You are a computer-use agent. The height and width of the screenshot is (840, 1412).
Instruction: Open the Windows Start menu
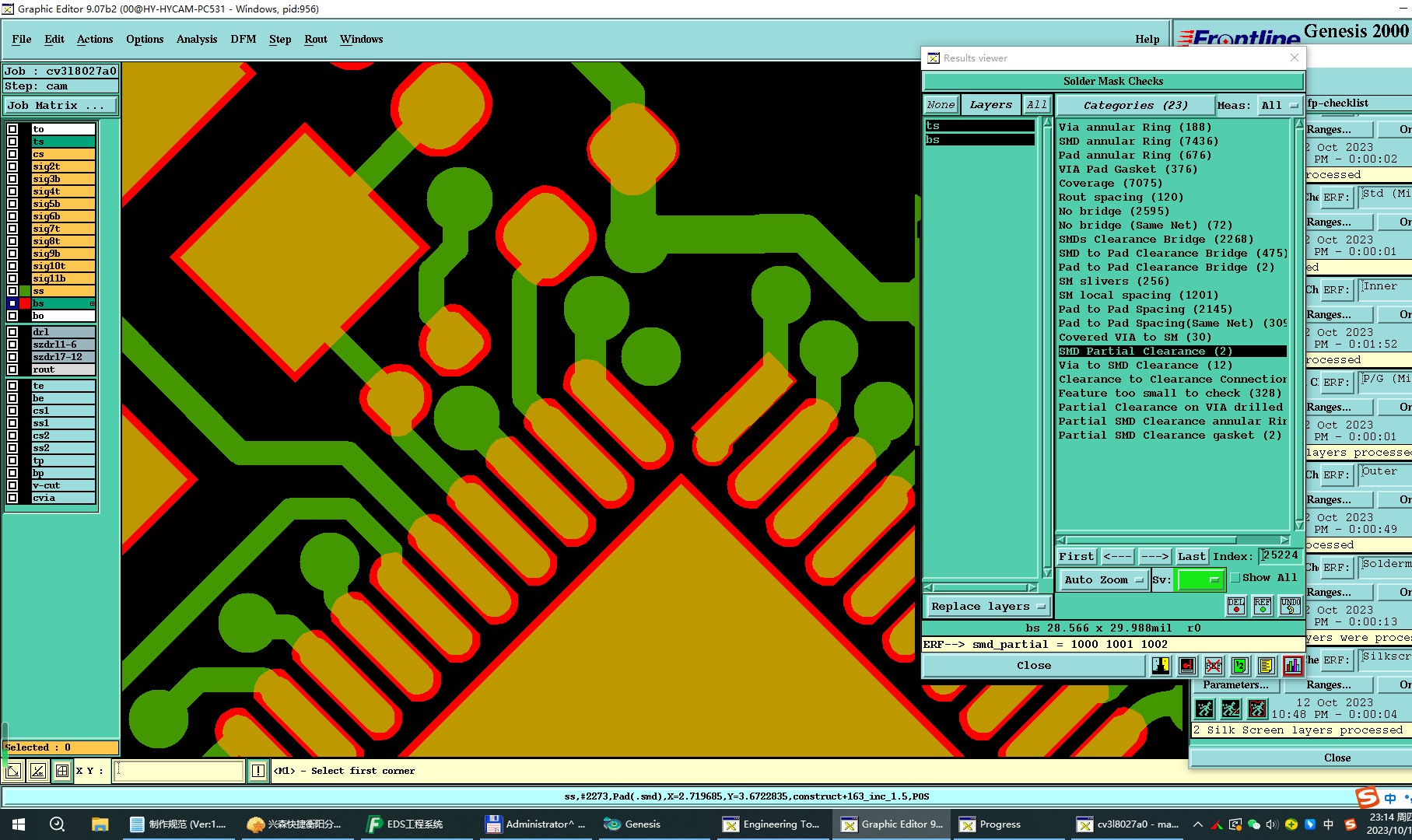coord(19,824)
